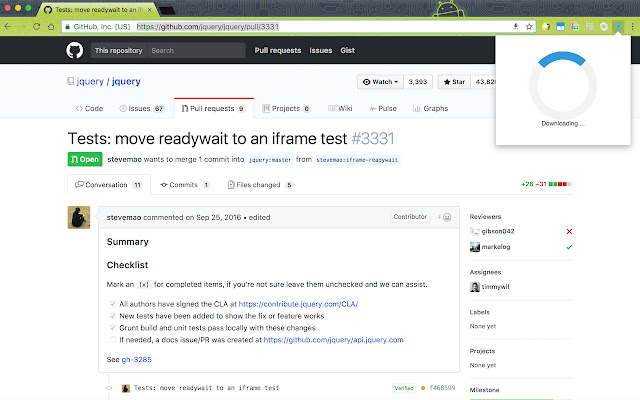Screen dimensions: 640x400
Task: Click the Star button
Action: click(x=454, y=82)
